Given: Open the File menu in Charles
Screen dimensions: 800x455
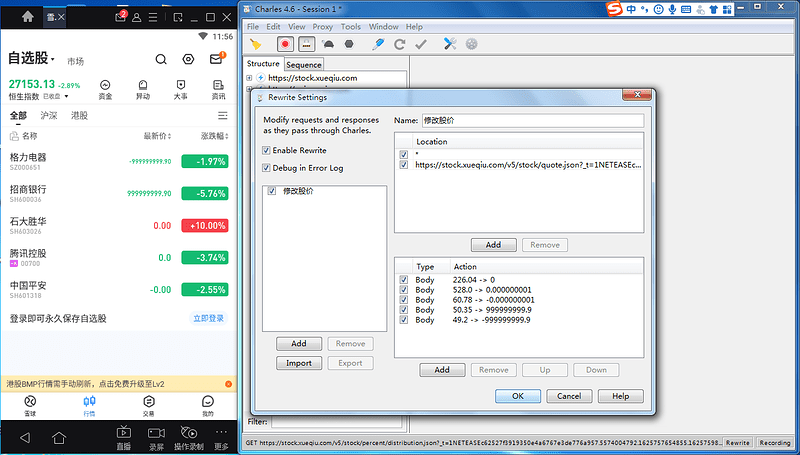Looking at the screenshot, I should pos(253,27).
